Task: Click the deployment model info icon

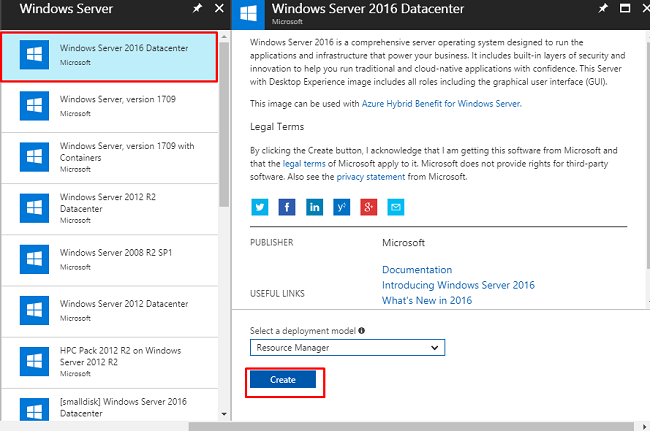Action: (x=361, y=330)
